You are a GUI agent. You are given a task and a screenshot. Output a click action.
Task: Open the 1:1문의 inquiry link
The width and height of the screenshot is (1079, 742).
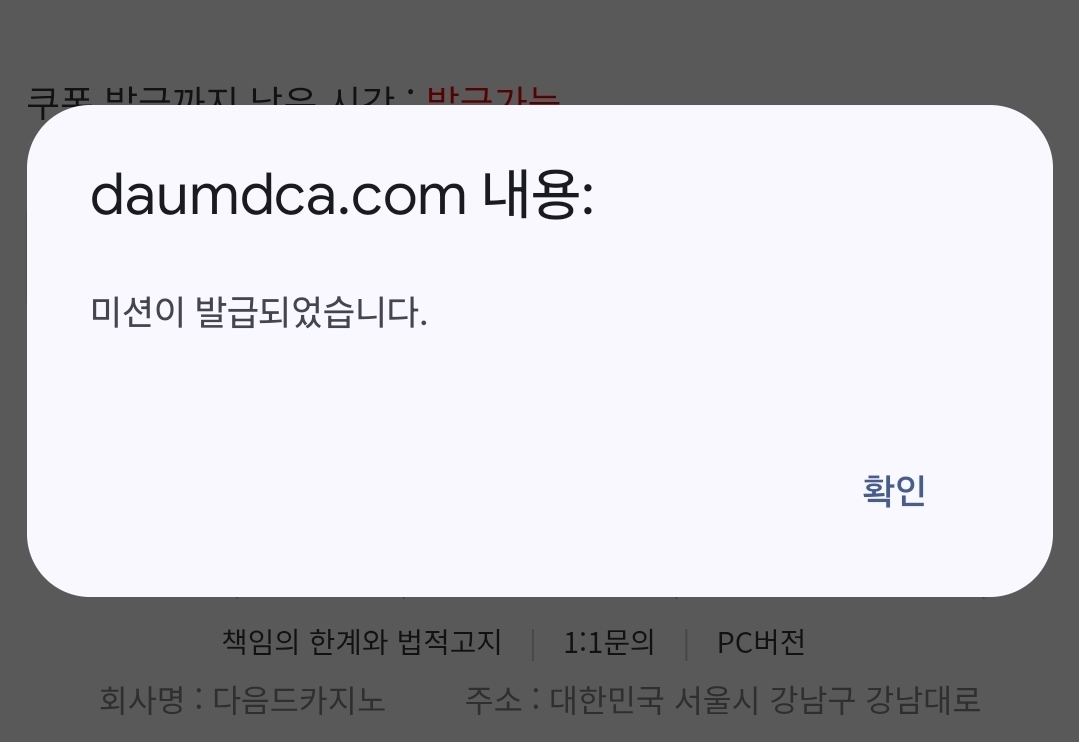(608, 642)
